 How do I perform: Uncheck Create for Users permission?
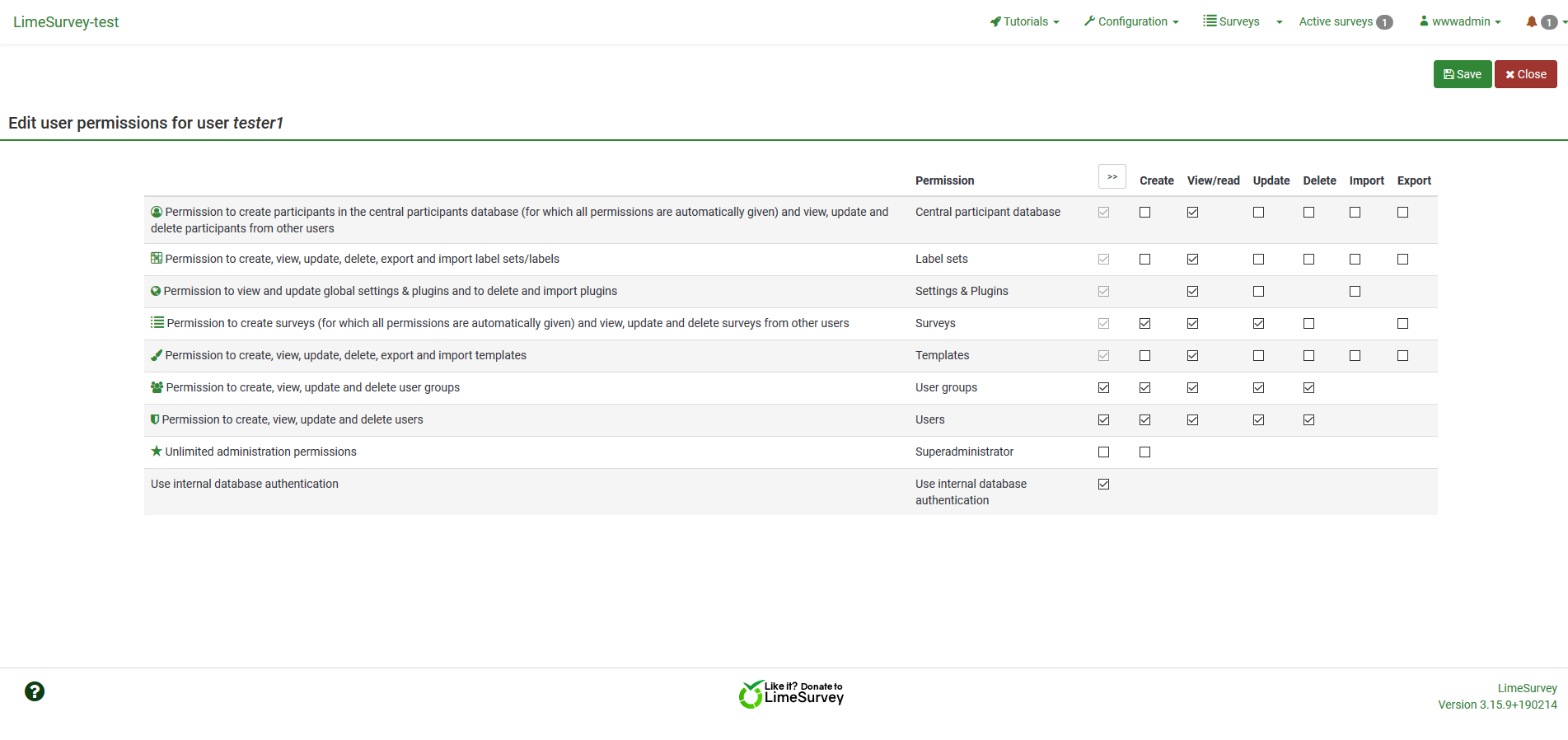pyautogui.click(x=1144, y=420)
